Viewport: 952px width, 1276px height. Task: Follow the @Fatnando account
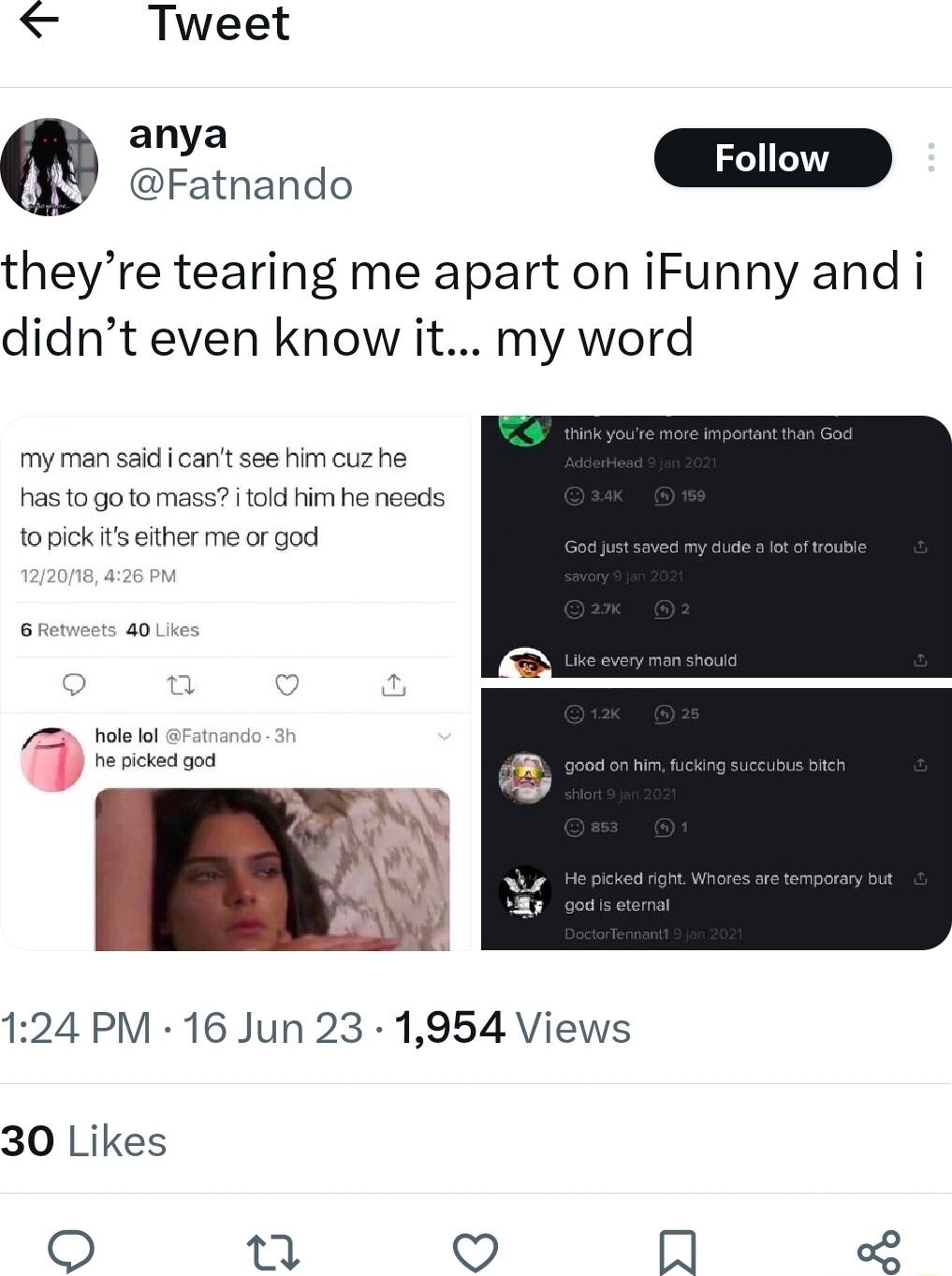tap(772, 157)
